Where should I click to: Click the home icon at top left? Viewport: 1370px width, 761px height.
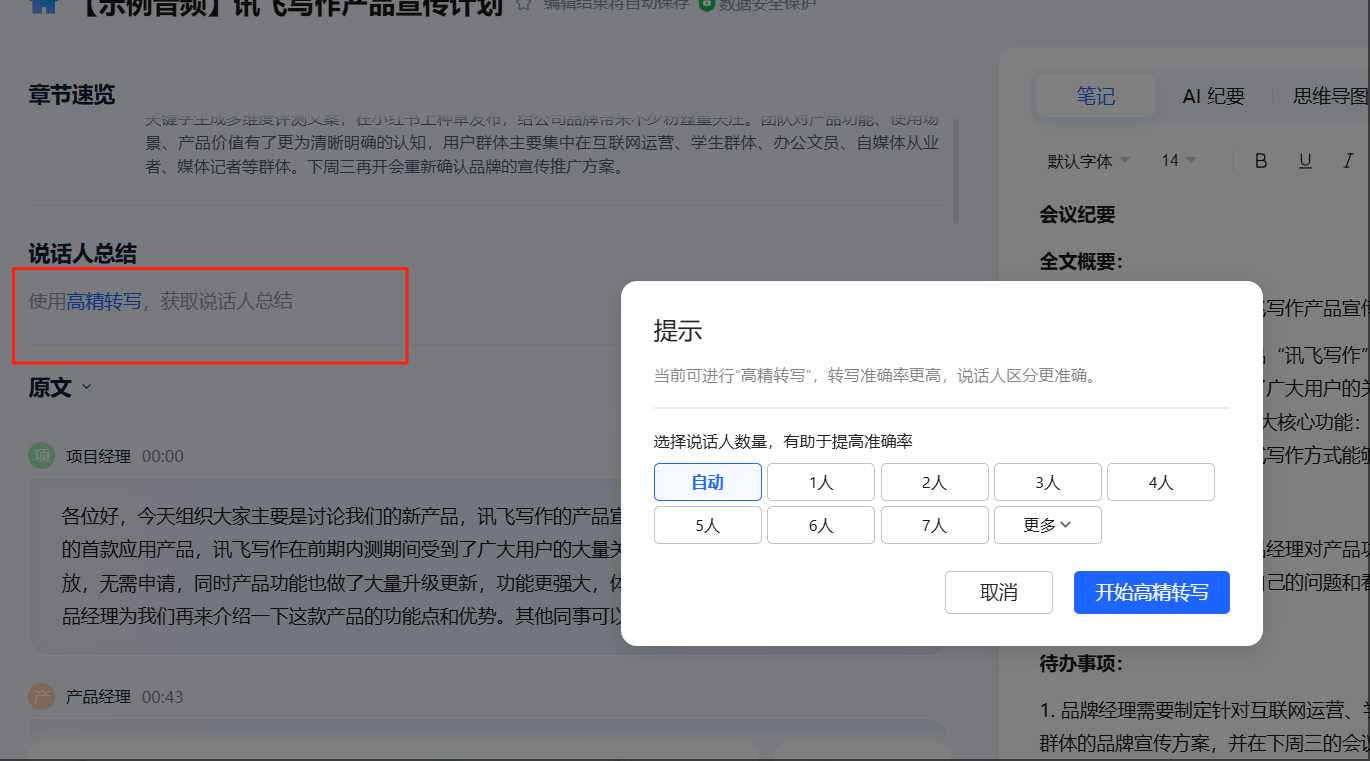click(43, 5)
